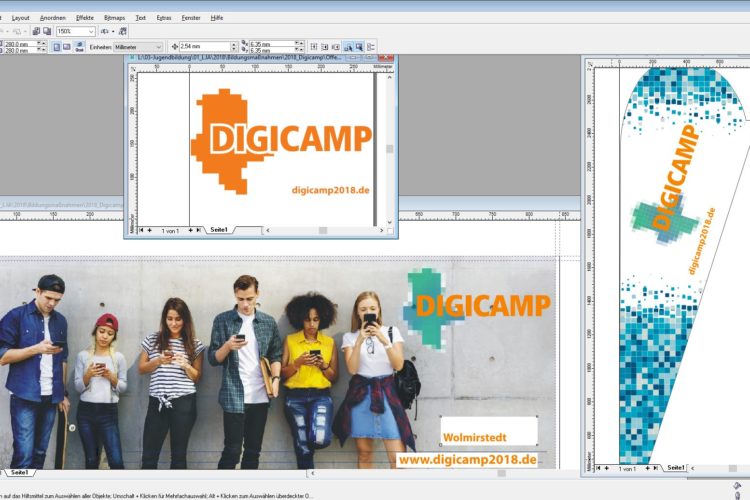Click left scroll arrow of banner document

tap(313, 473)
